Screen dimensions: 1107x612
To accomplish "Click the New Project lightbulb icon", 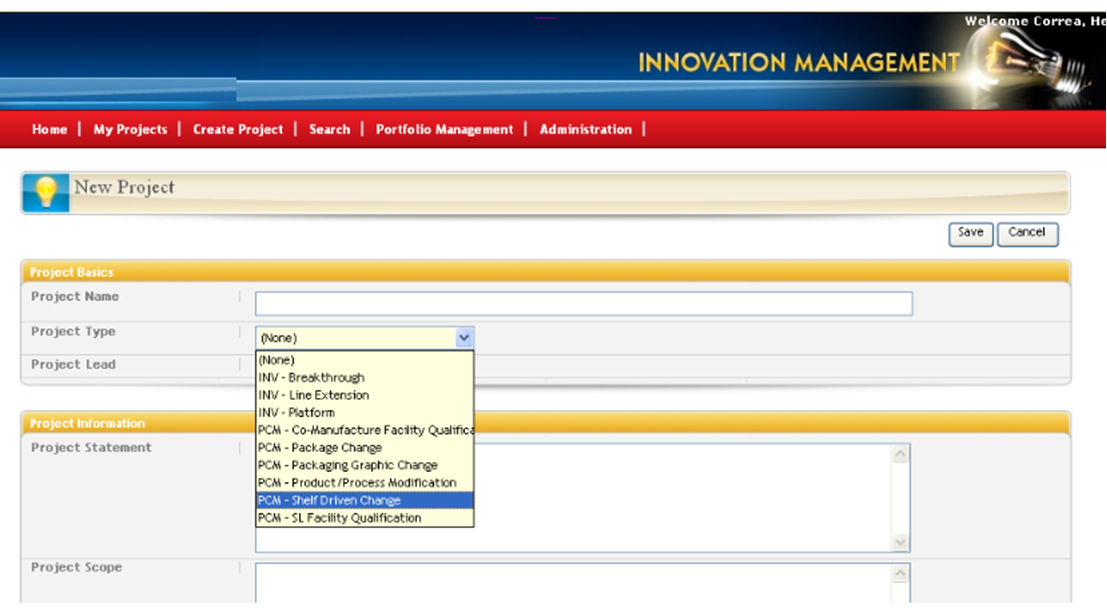I will pyautogui.click(x=45, y=192).
